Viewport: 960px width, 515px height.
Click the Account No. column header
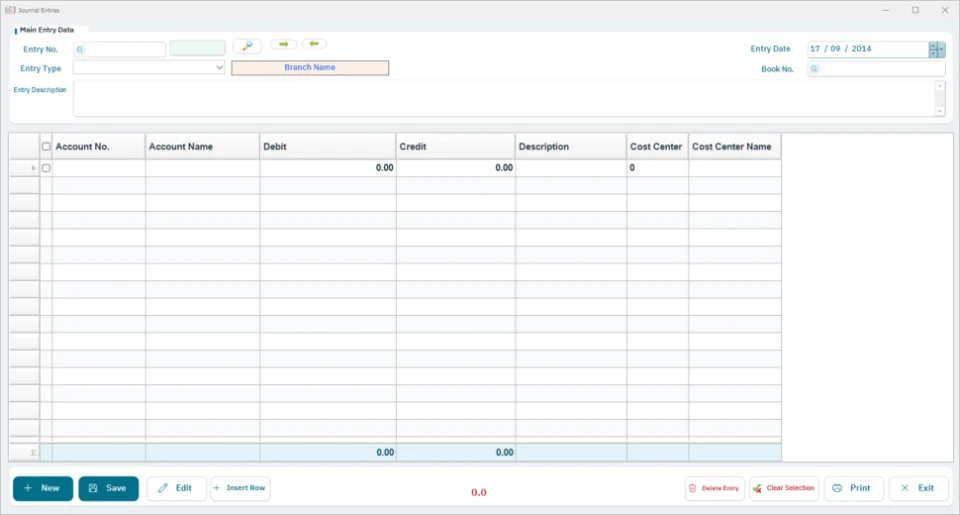[x=99, y=146]
